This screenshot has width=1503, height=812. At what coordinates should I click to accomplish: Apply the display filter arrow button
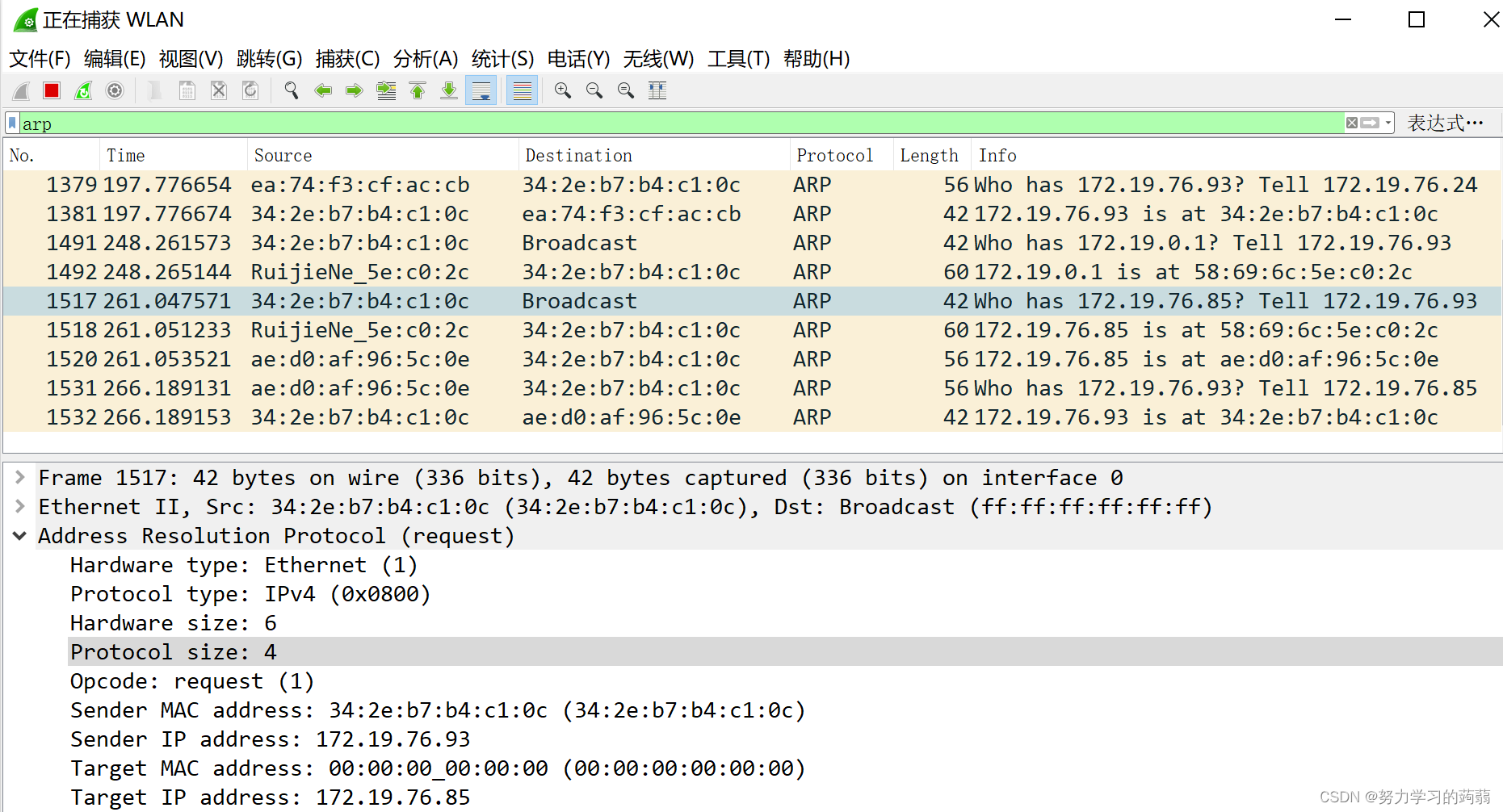pyautogui.click(x=1370, y=123)
